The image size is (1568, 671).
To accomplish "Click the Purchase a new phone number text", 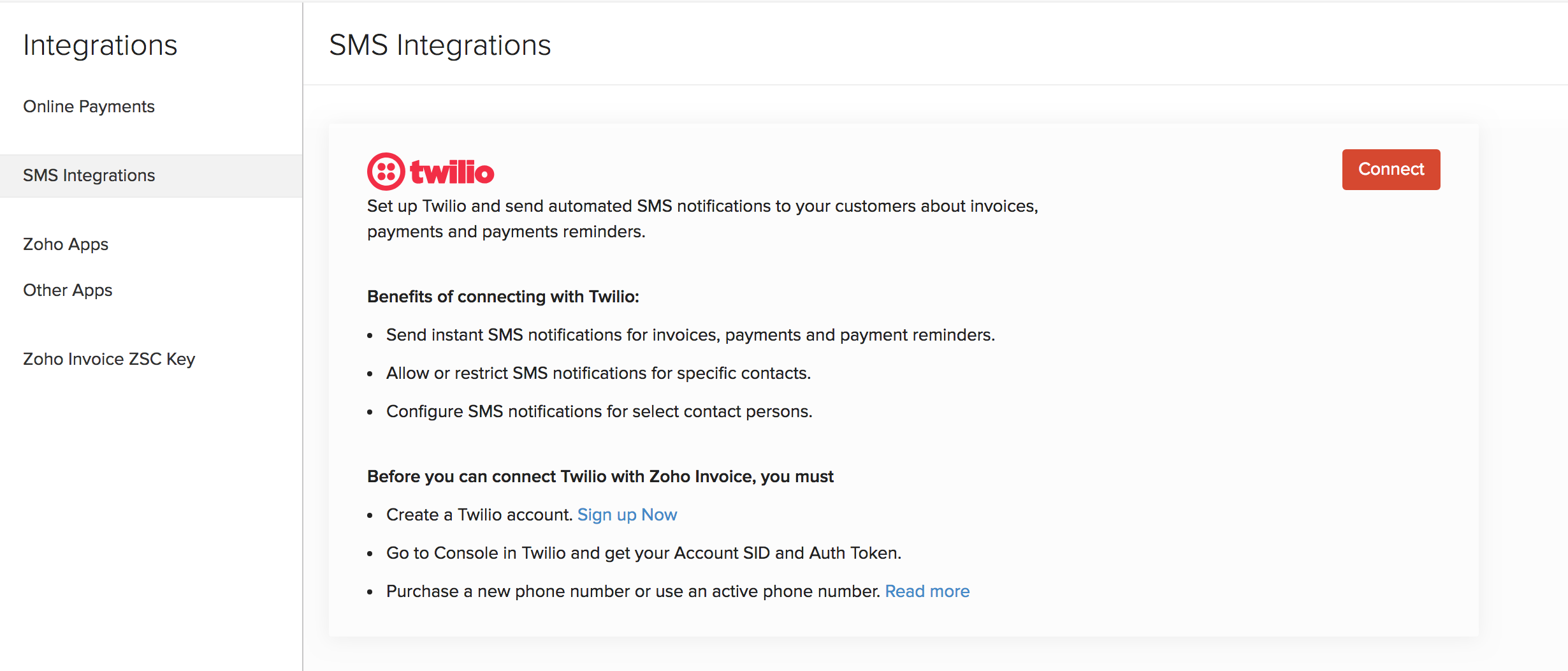I will (x=633, y=591).
